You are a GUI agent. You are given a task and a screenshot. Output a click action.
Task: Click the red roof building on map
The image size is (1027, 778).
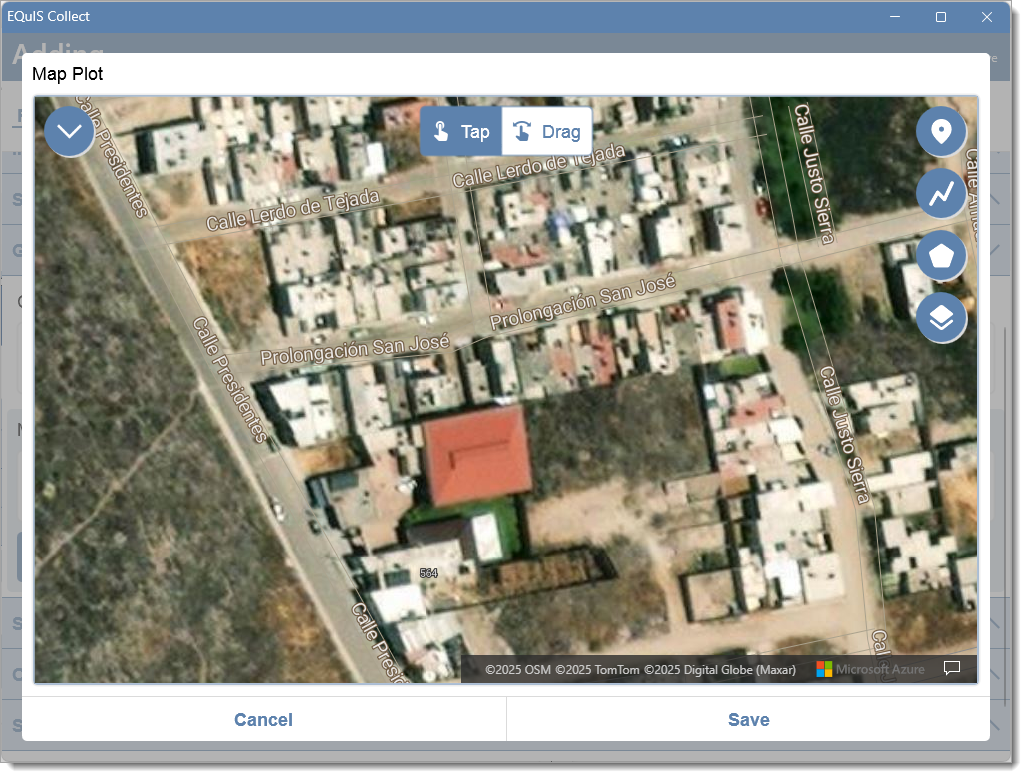click(x=477, y=455)
